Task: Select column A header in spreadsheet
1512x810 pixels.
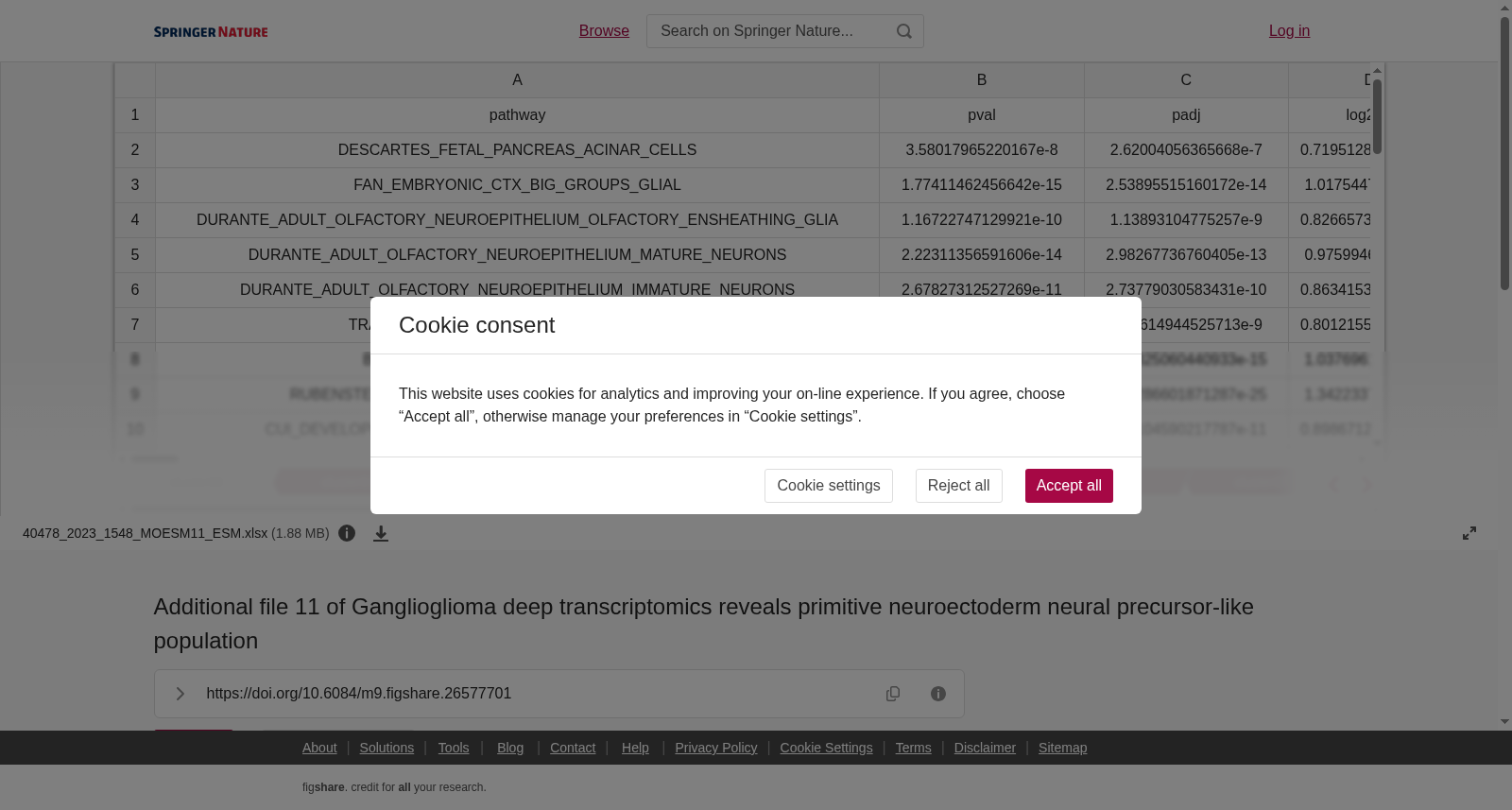Action: pos(517,80)
